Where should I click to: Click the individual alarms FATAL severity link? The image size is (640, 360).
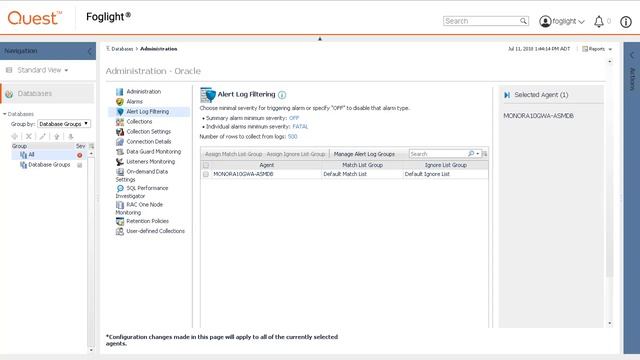[x=300, y=127]
